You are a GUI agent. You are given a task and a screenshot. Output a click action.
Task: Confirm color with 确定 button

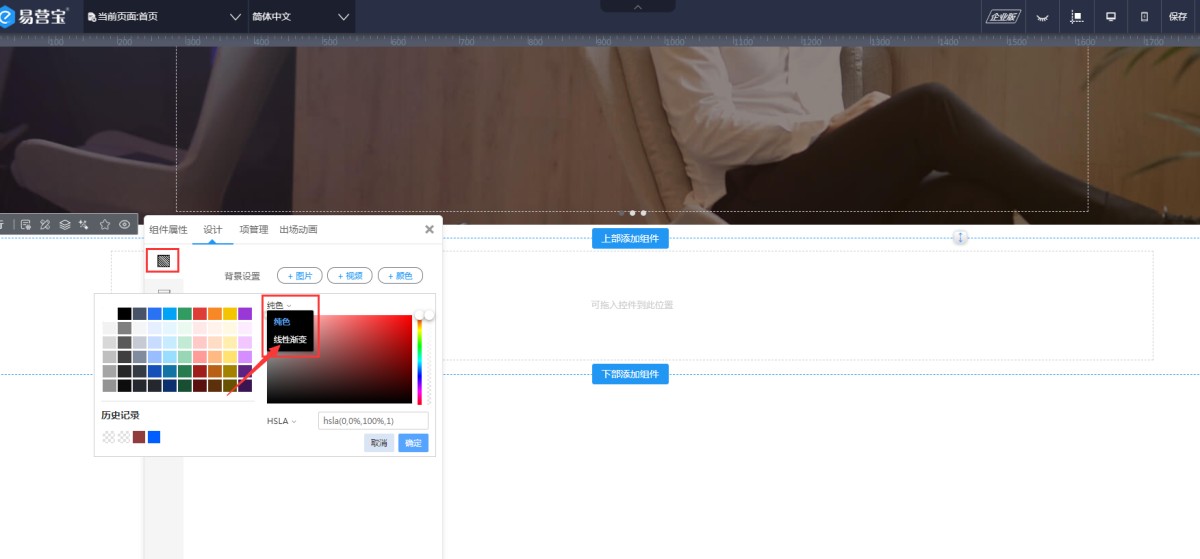pyautogui.click(x=413, y=443)
